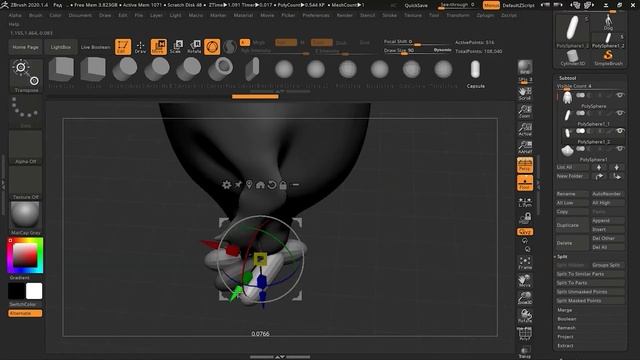The width and height of the screenshot is (640, 360).
Task: Click the Rotate view icon in right shelf
Action: (525, 316)
